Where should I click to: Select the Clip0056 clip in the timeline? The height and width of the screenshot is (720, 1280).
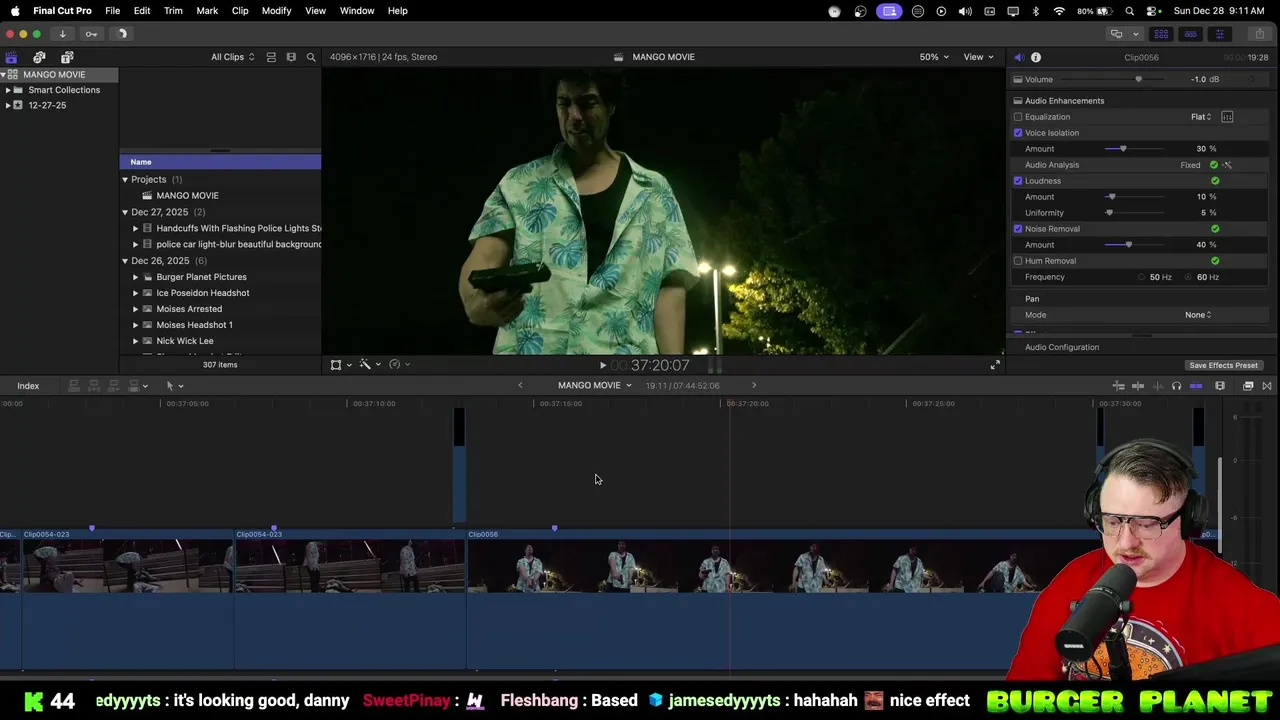[782, 598]
